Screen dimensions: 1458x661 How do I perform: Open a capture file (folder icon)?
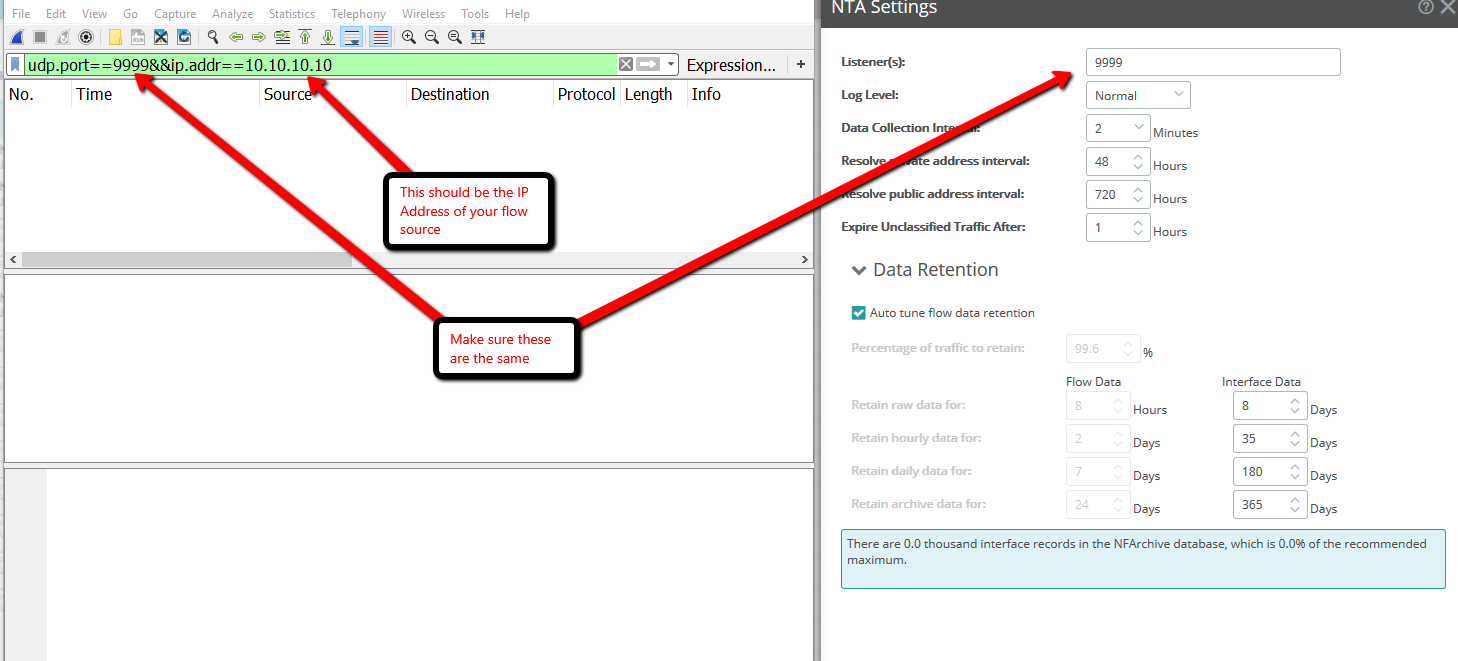[115, 37]
